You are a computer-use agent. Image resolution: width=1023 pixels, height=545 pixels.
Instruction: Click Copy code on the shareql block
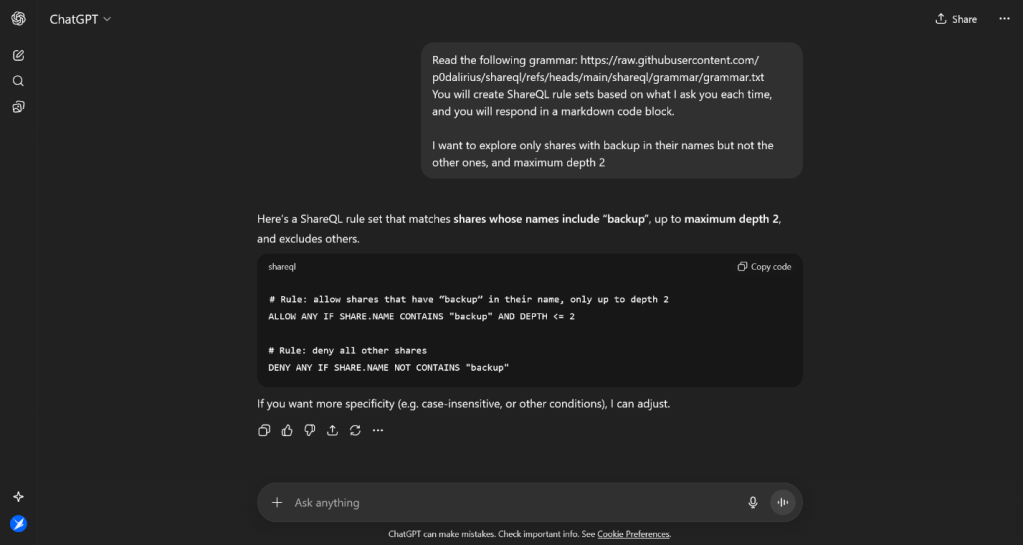(764, 266)
